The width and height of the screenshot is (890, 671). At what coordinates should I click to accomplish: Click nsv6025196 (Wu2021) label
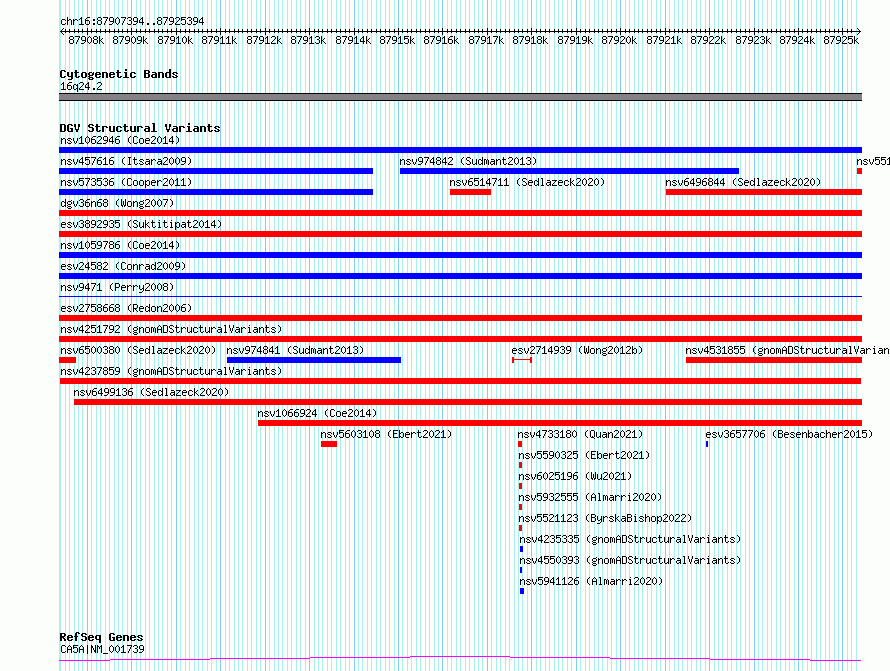[575, 476]
